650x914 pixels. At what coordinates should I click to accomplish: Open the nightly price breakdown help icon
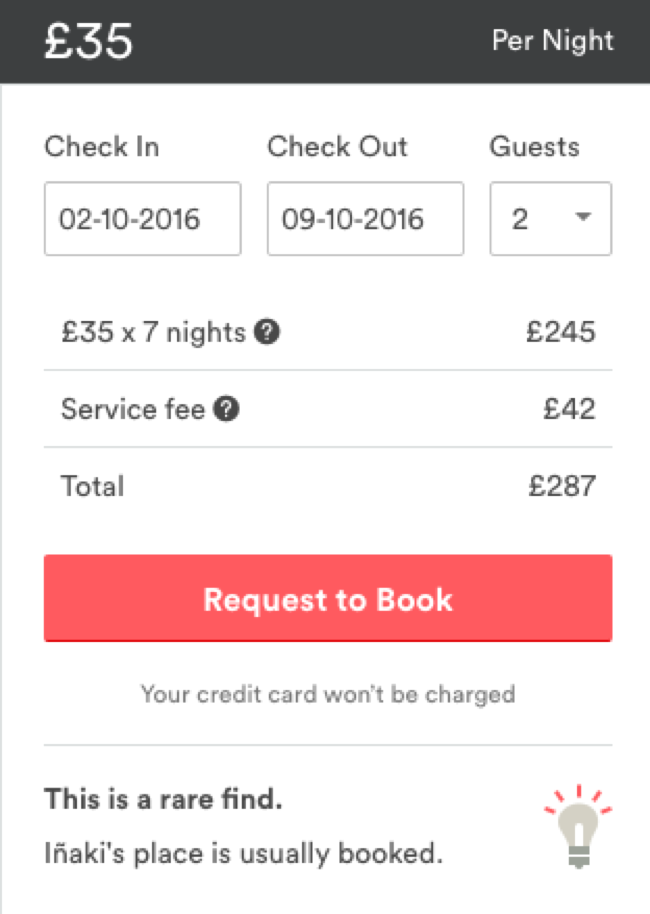pyautogui.click(x=267, y=332)
